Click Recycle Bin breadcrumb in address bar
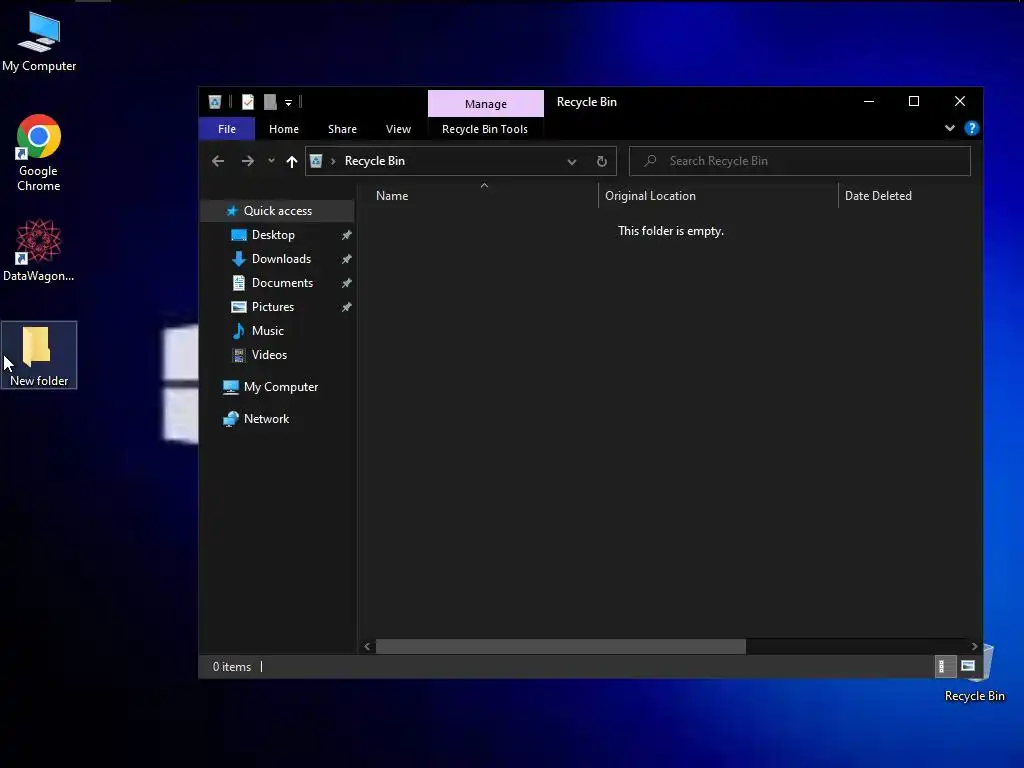Image resolution: width=1024 pixels, height=768 pixels. coord(375,161)
